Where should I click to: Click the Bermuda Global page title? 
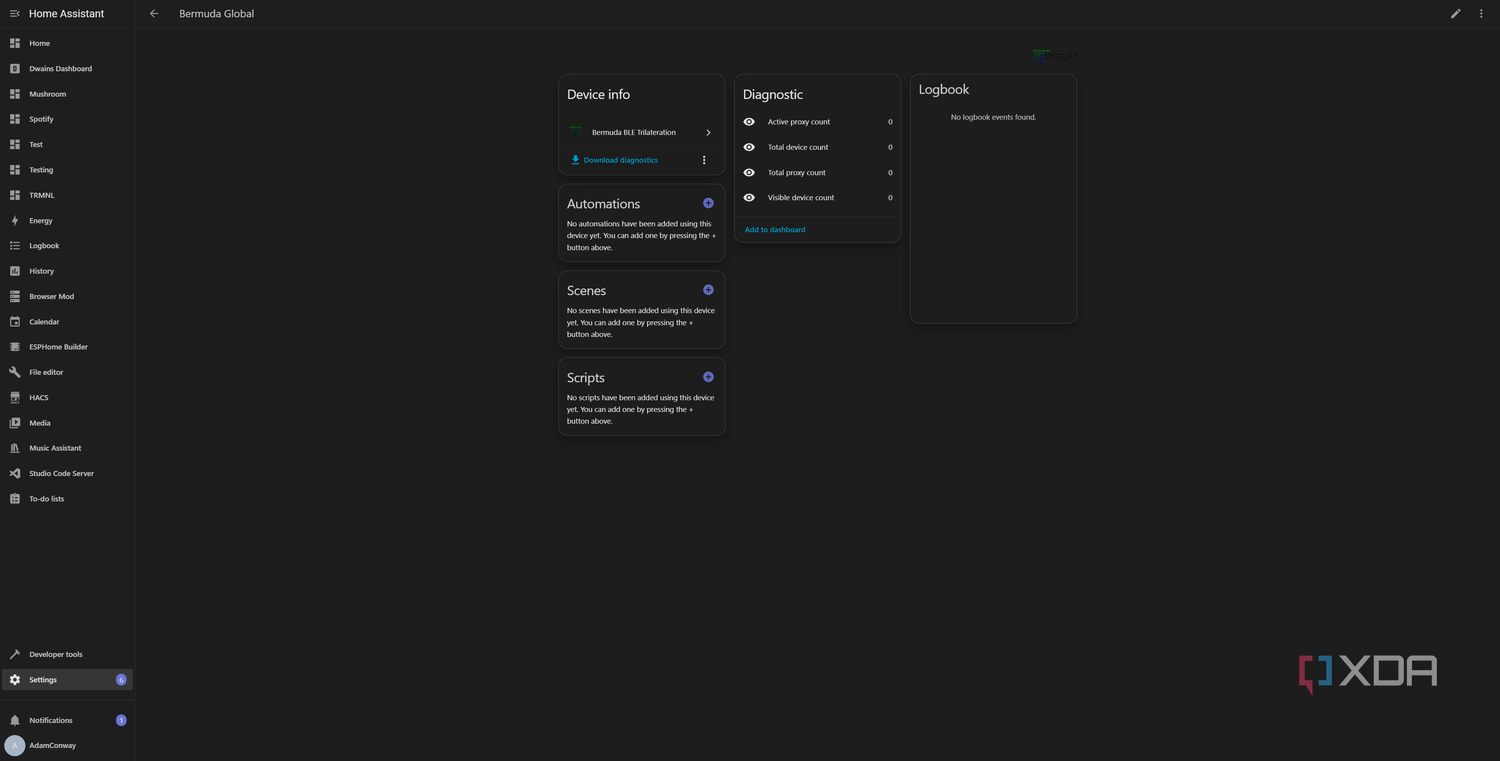pyautogui.click(x=216, y=14)
